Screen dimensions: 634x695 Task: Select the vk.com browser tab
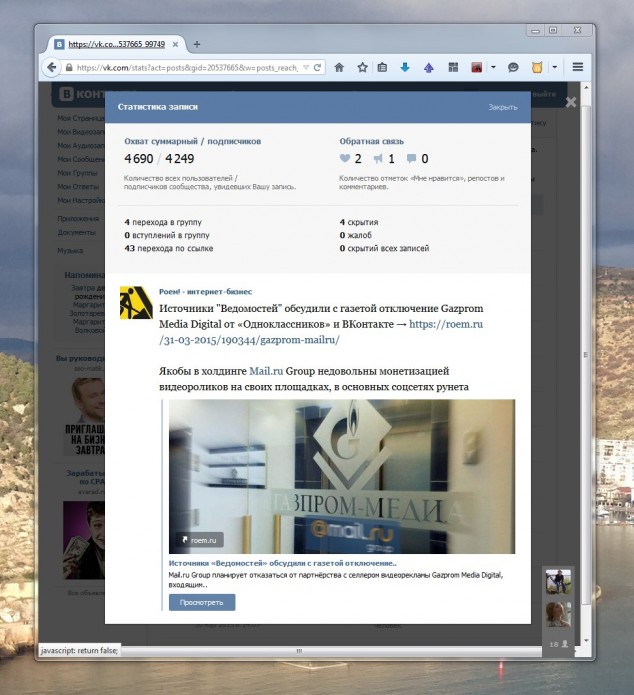[116, 44]
